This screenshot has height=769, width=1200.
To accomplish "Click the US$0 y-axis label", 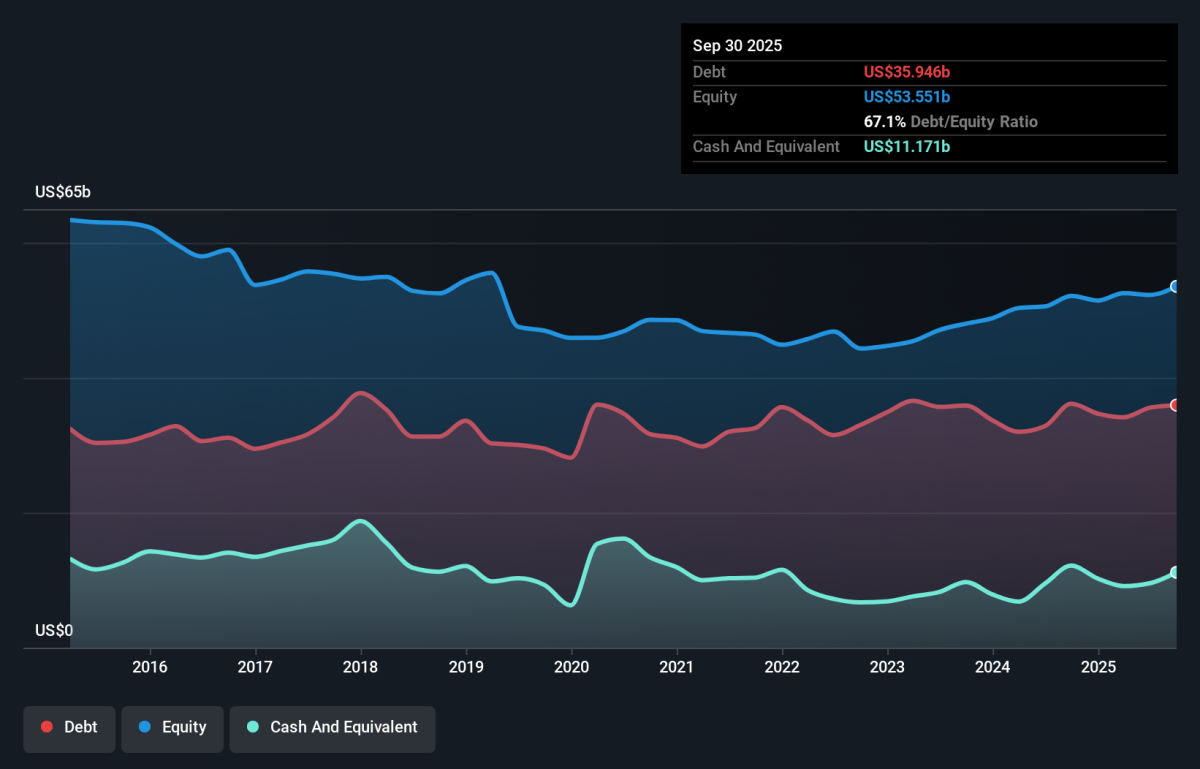I will coord(54,631).
